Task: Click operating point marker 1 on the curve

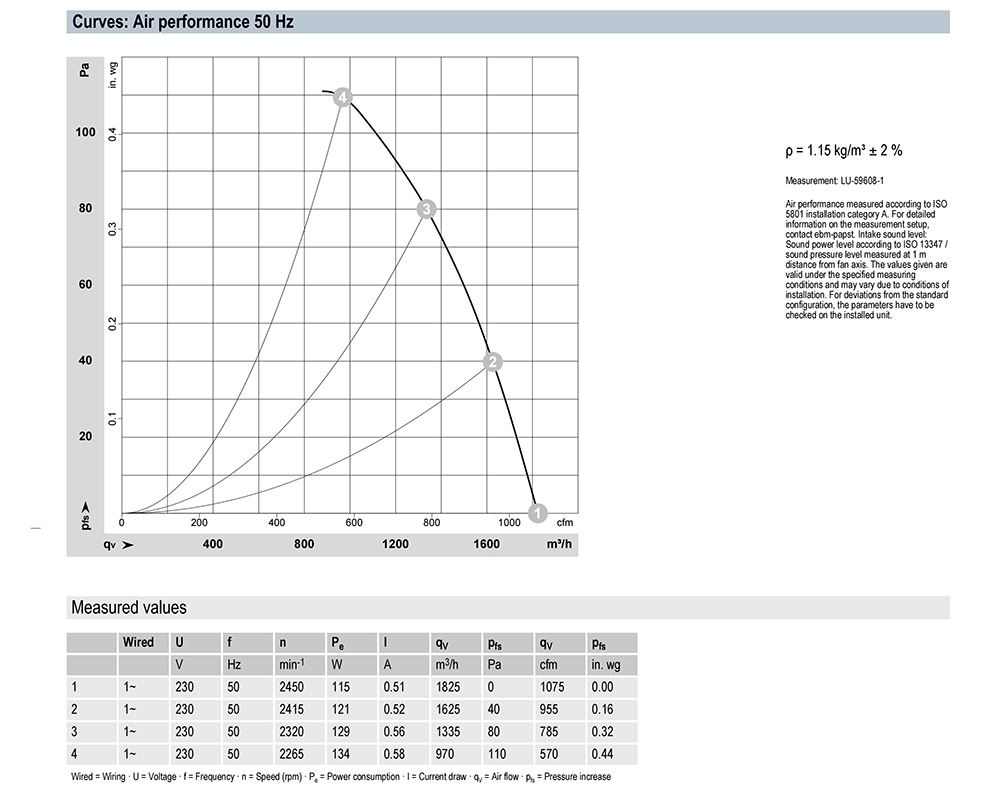Action: click(x=536, y=513)
